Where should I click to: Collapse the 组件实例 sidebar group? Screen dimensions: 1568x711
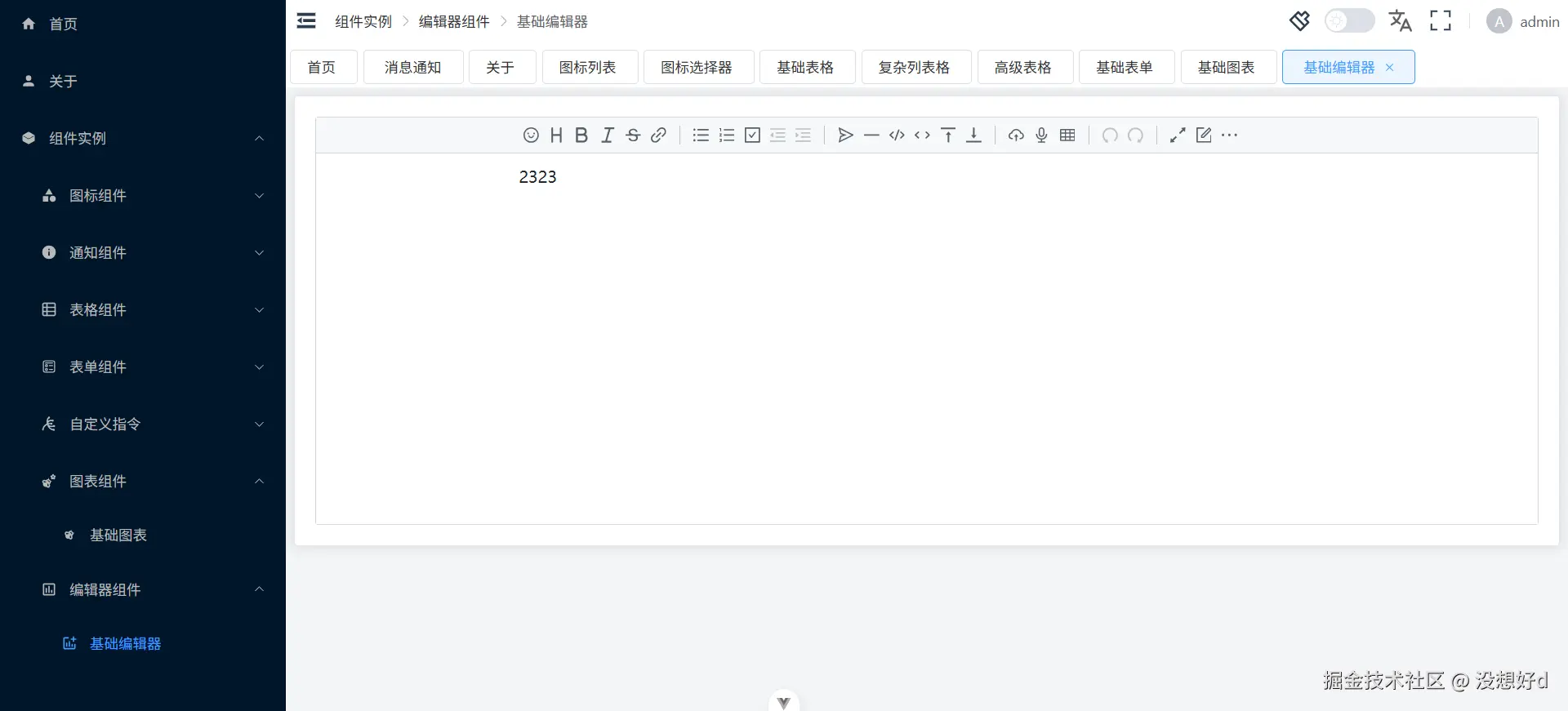coord(143,139)
